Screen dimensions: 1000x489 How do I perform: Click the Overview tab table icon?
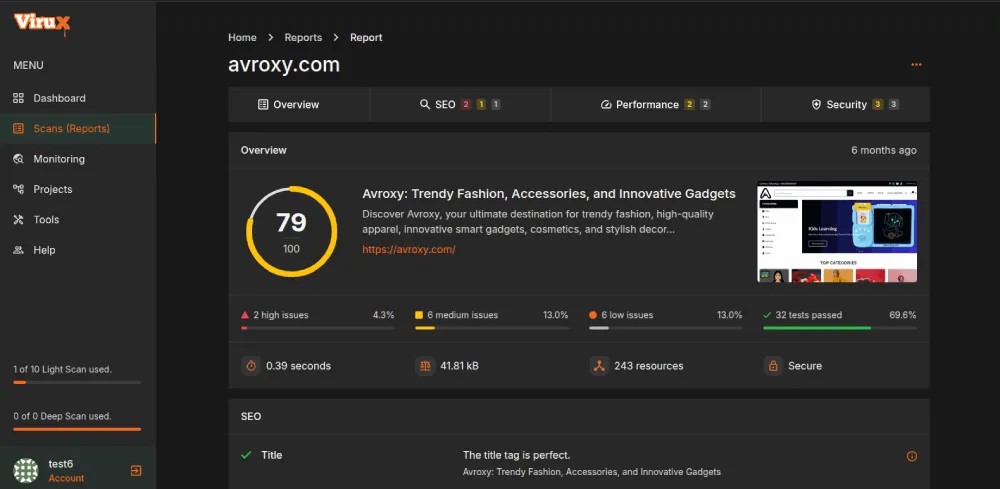(263, 105)
